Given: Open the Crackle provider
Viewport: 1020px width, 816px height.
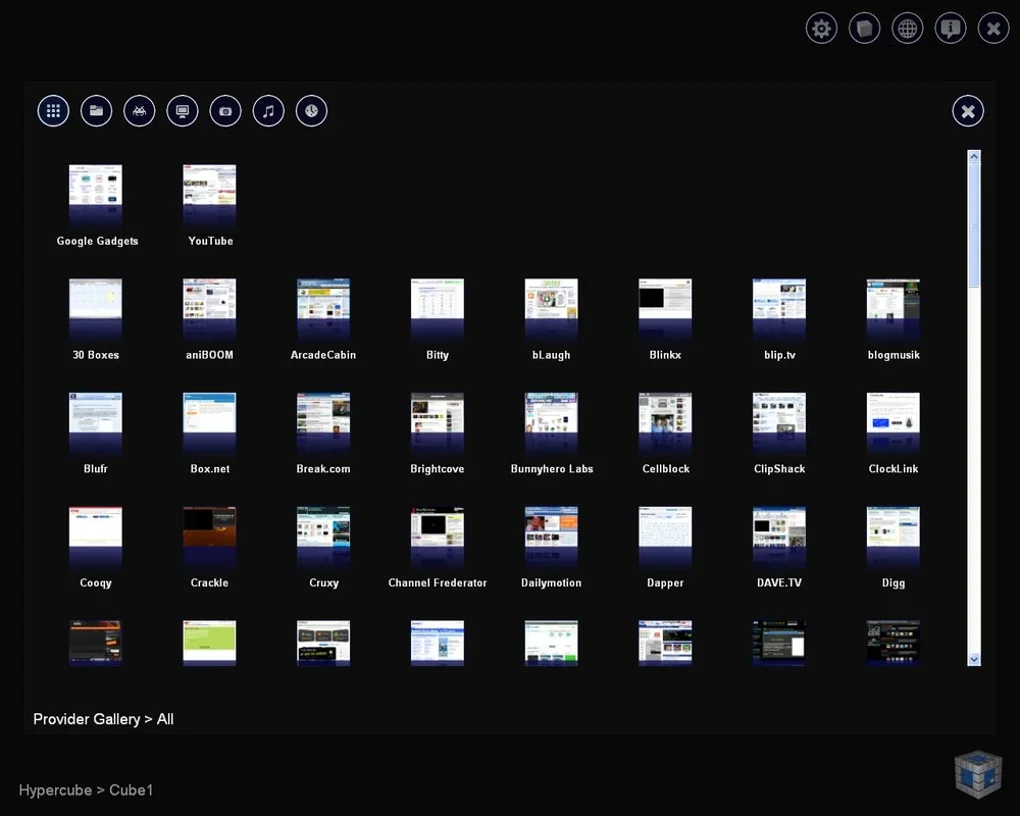Looking at the screenshot, I should 209,536.
